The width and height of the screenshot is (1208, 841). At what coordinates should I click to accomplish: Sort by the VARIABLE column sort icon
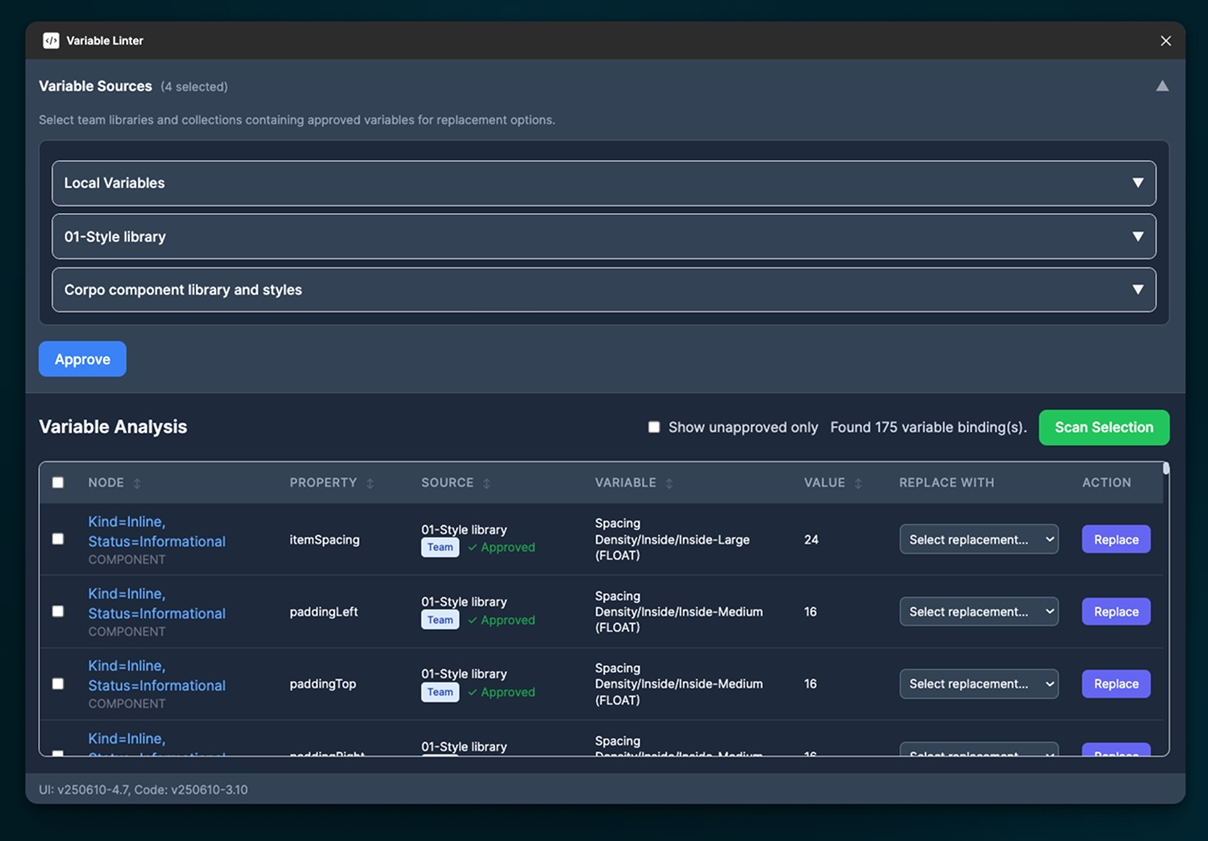(x=667, y=482)
